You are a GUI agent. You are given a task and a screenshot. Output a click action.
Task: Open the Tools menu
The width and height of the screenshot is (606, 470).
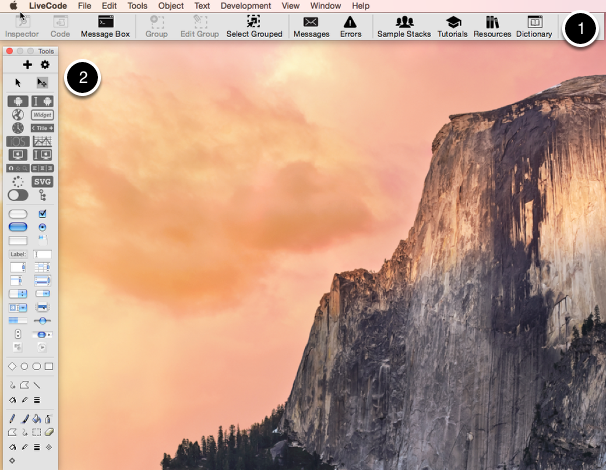point(137,6)
